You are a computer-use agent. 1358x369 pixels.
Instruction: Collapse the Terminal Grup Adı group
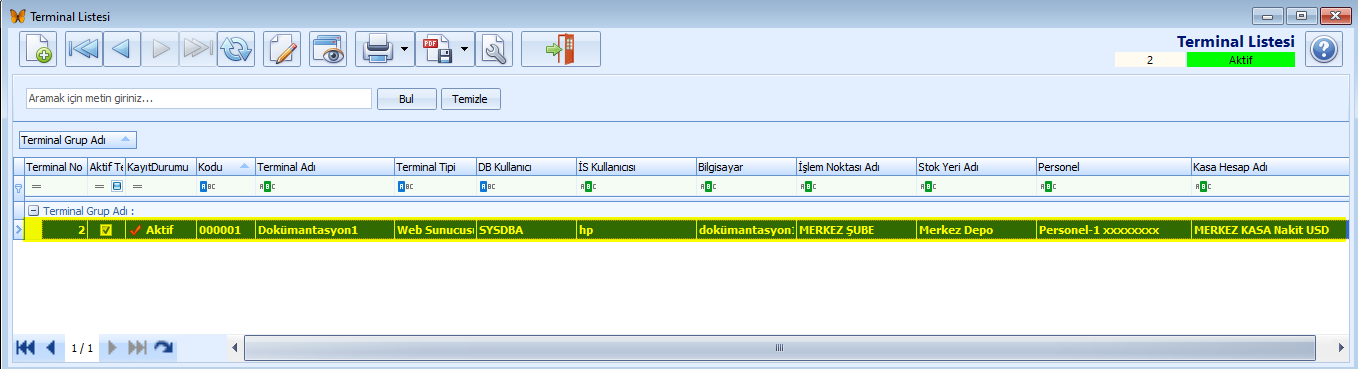pos(33,211)
